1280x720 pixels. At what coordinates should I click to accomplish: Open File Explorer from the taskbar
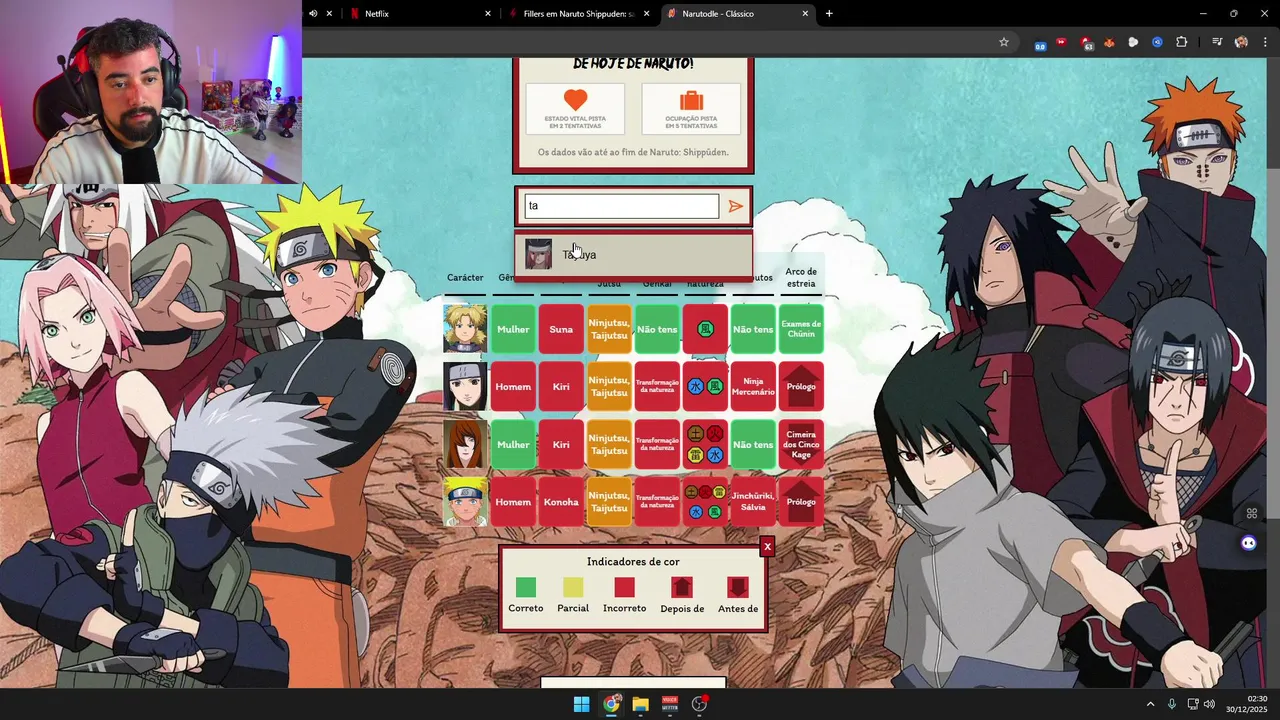[x=640, y=704]
